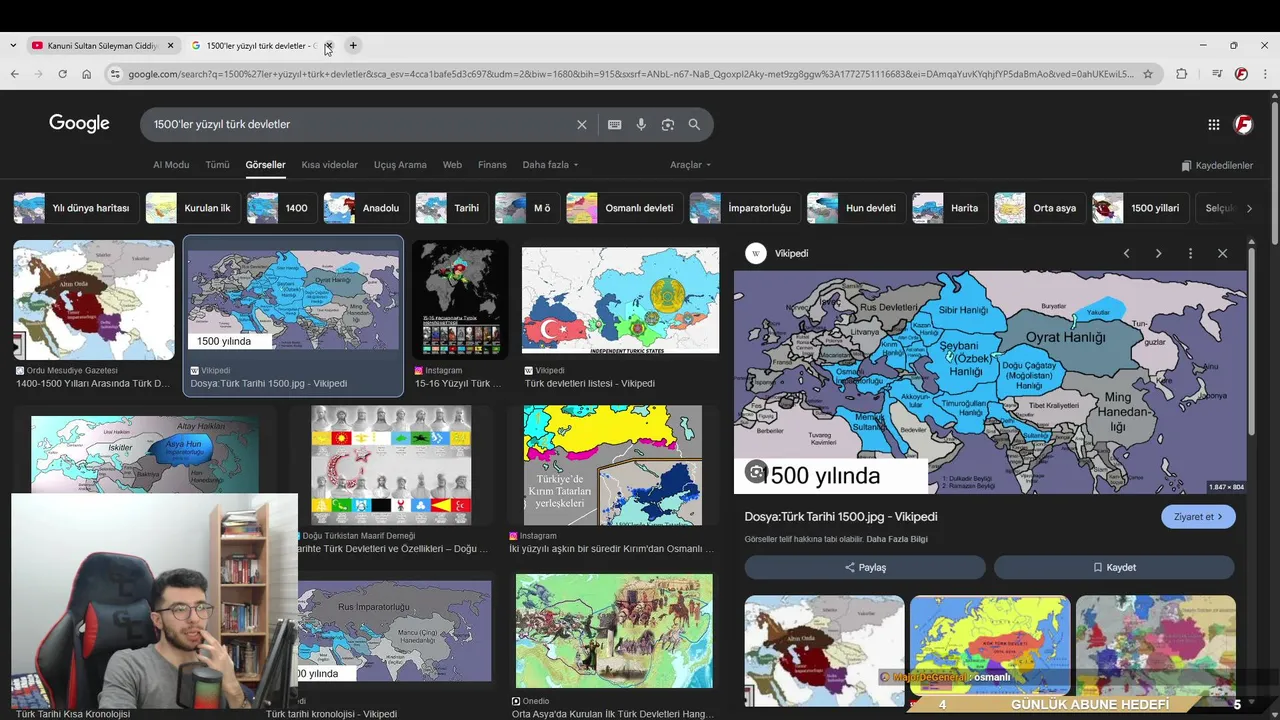
Task: Switch to Tümü results tab
Action: coord(217,165)
